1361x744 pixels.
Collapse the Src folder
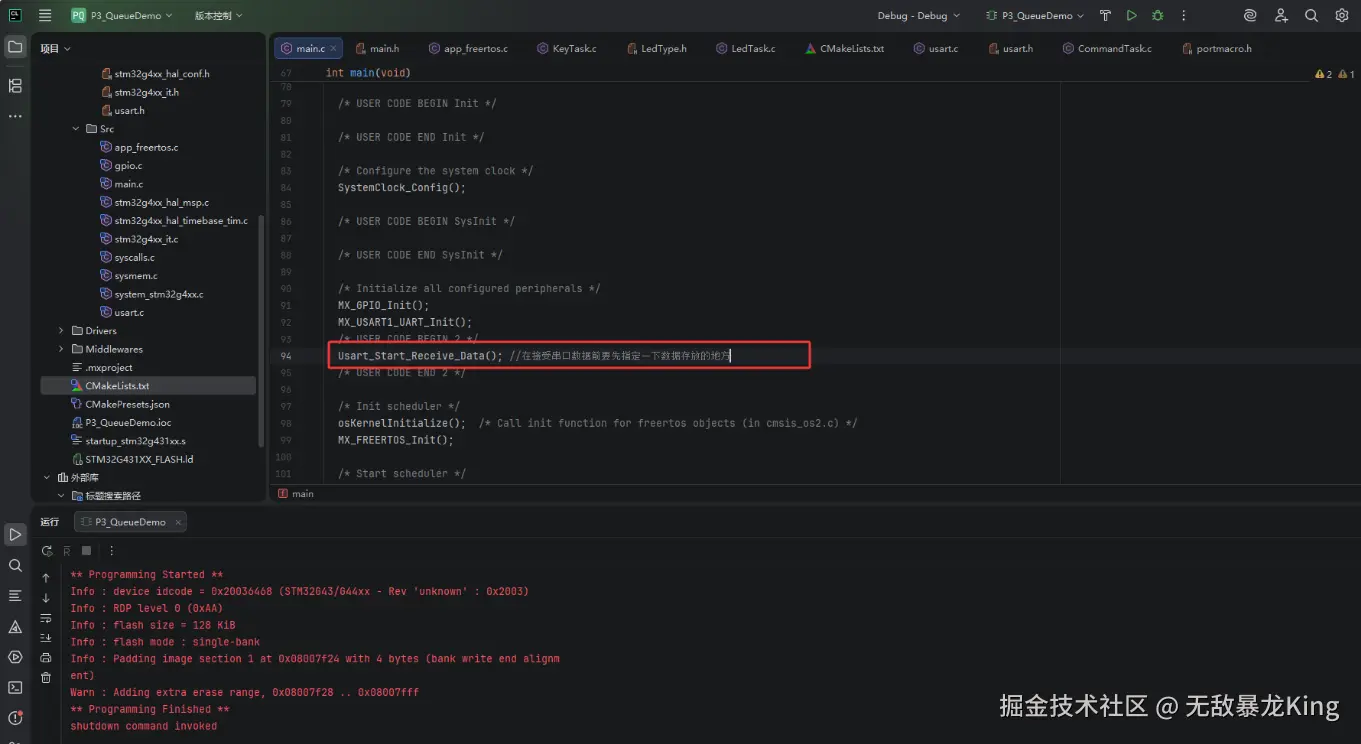click(76, 129)
